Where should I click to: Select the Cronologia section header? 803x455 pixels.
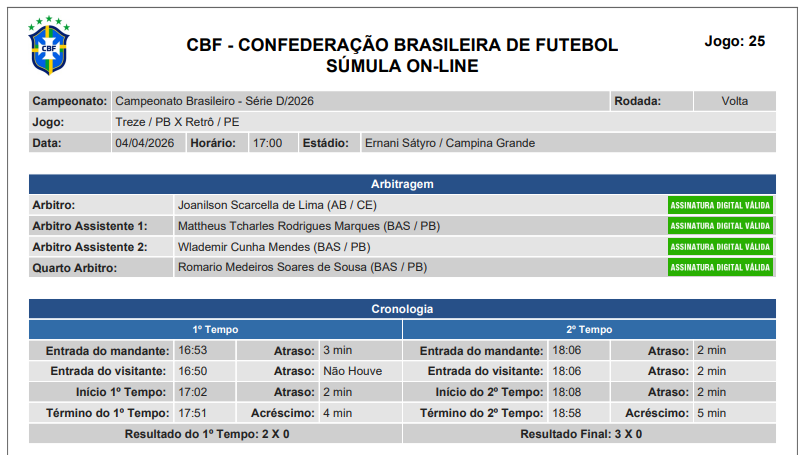[x=401, y=309]
